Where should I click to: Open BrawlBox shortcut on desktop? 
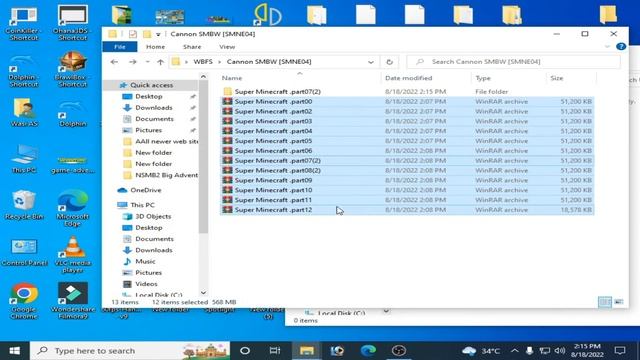[x=73, y=69]
